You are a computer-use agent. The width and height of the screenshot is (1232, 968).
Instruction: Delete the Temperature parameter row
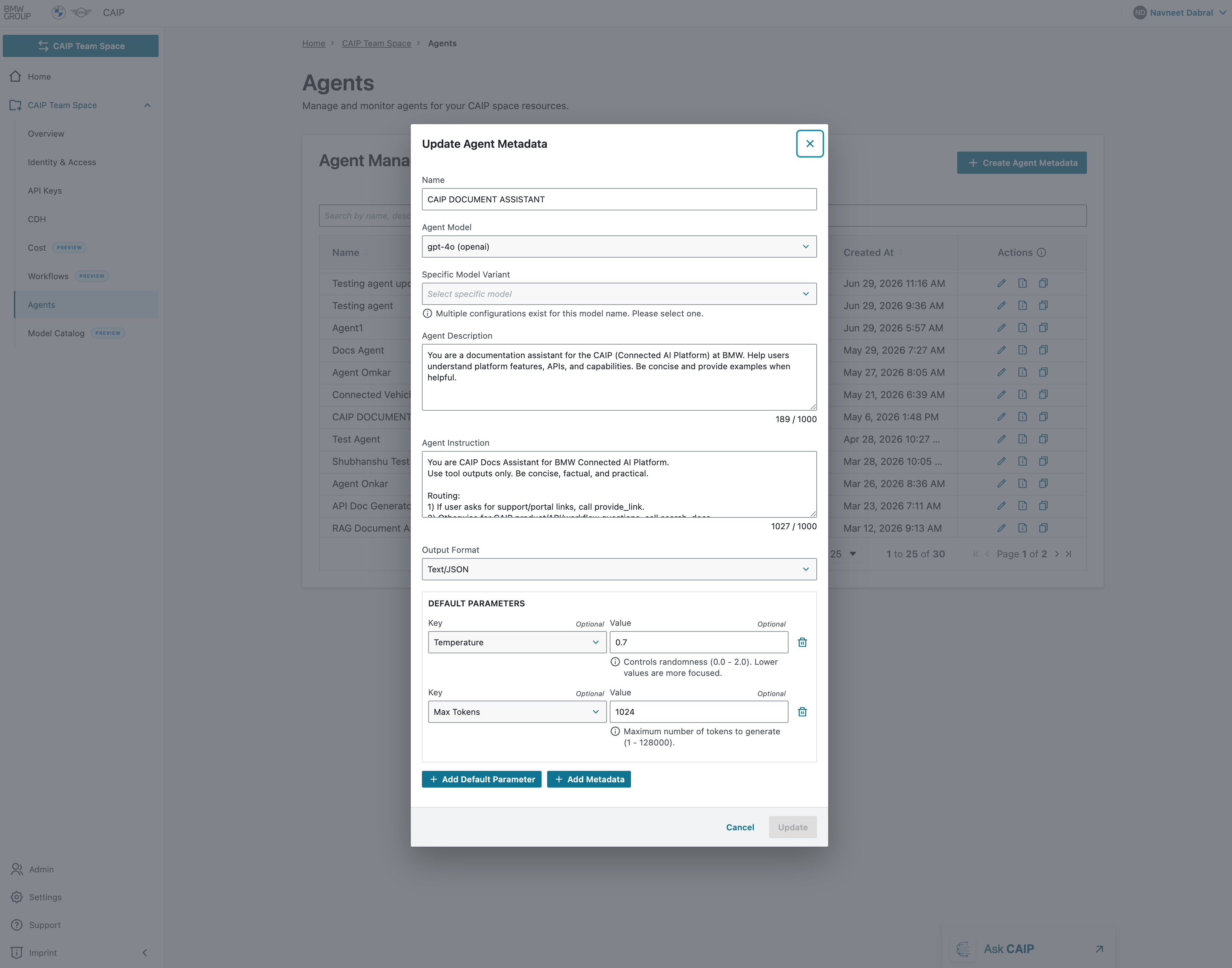[802, 642]
